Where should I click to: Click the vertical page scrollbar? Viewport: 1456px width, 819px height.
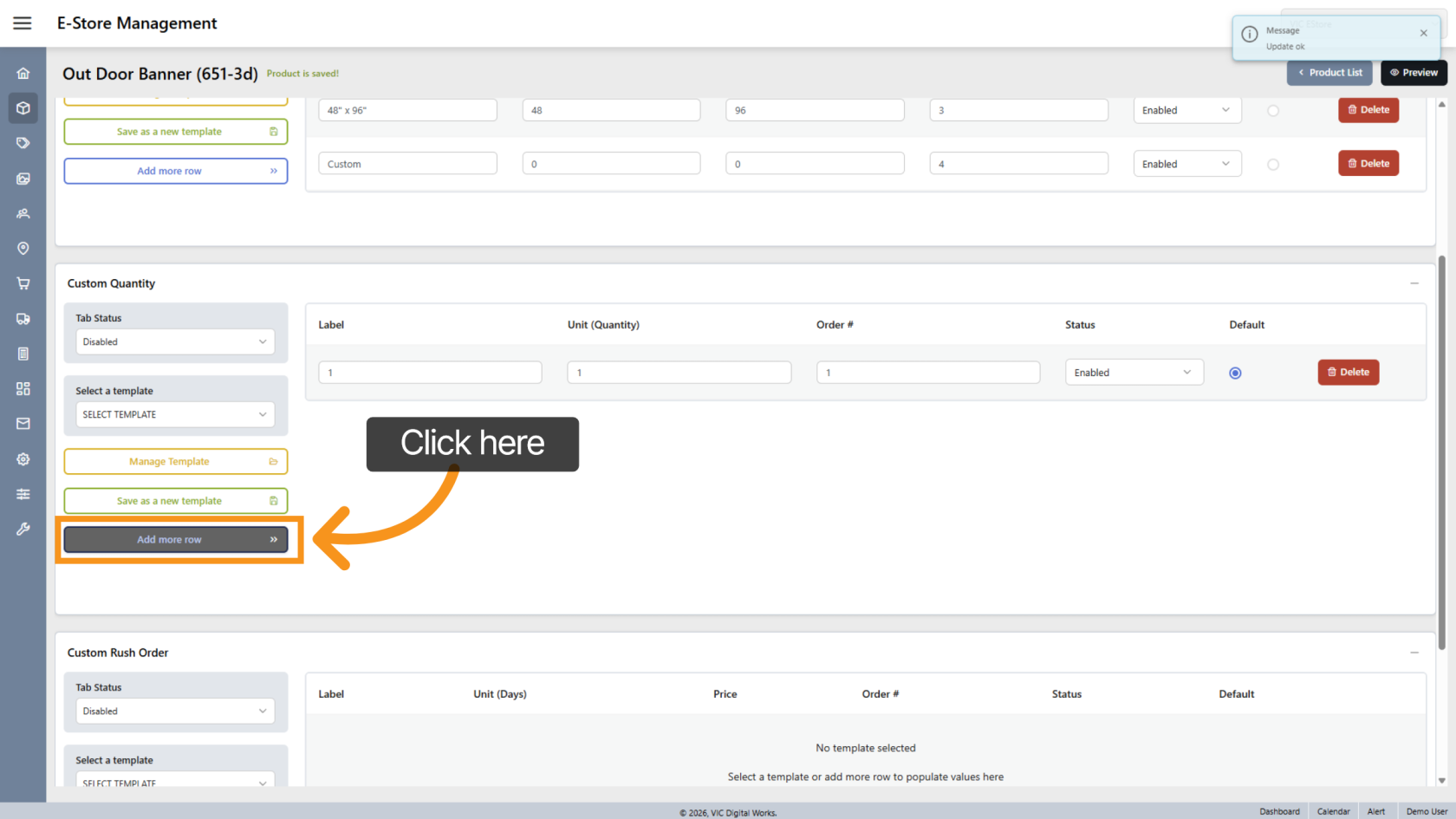pos(1442,451)
